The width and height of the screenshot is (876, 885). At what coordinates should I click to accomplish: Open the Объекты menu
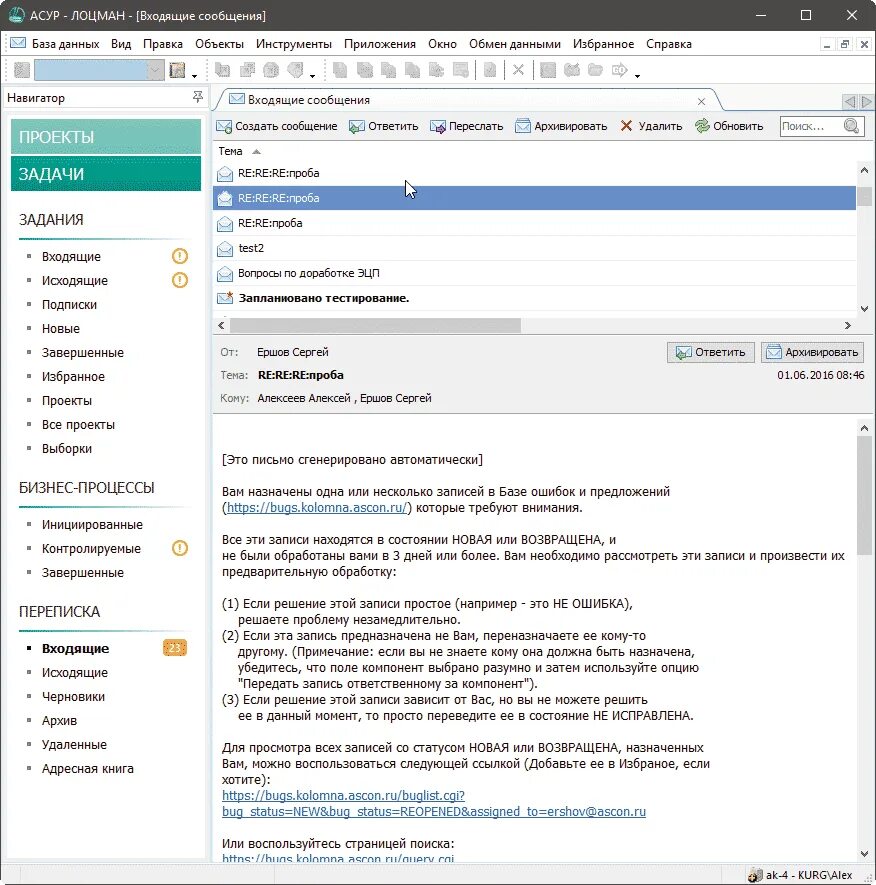(x=219, y=44)
